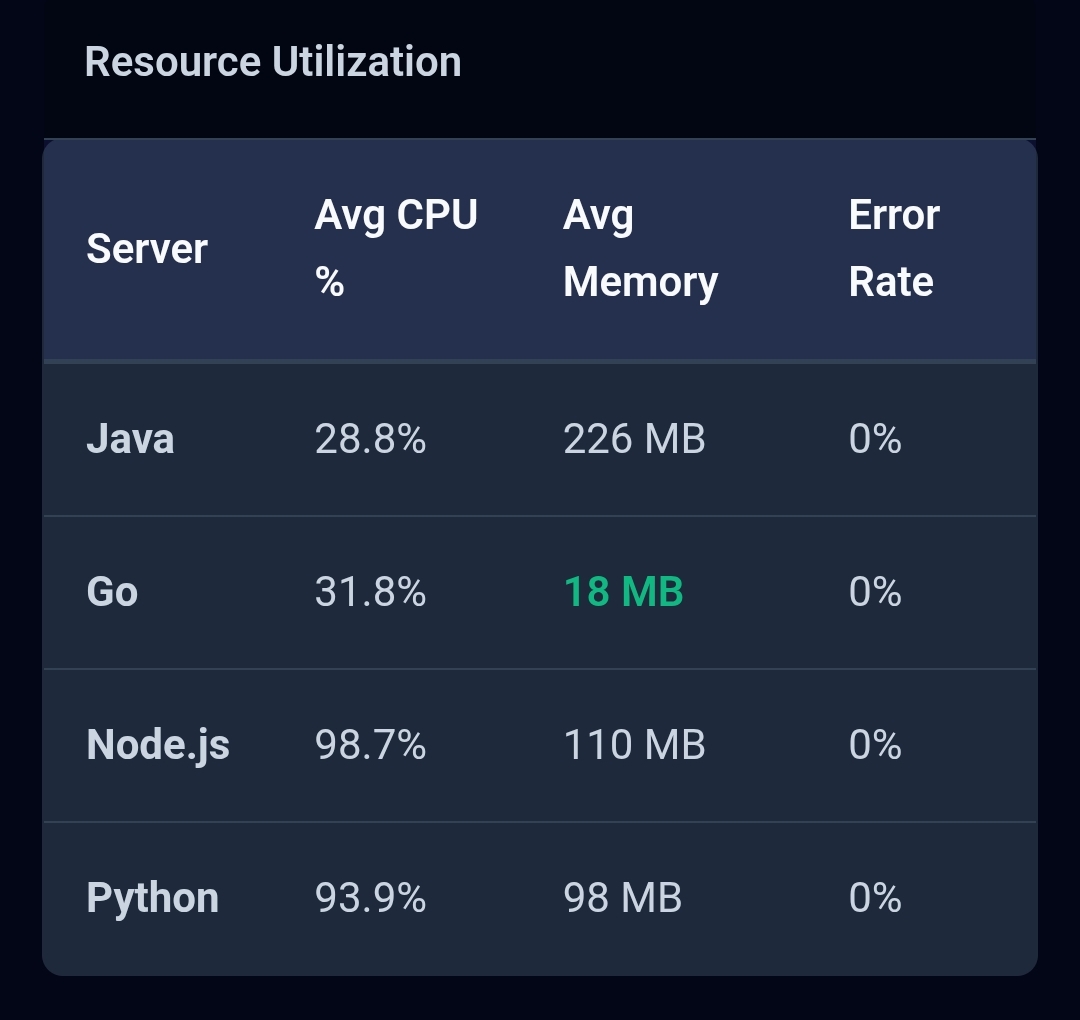
Task: Click Python's 93.9% CPU value
Action: pos(370,898)
